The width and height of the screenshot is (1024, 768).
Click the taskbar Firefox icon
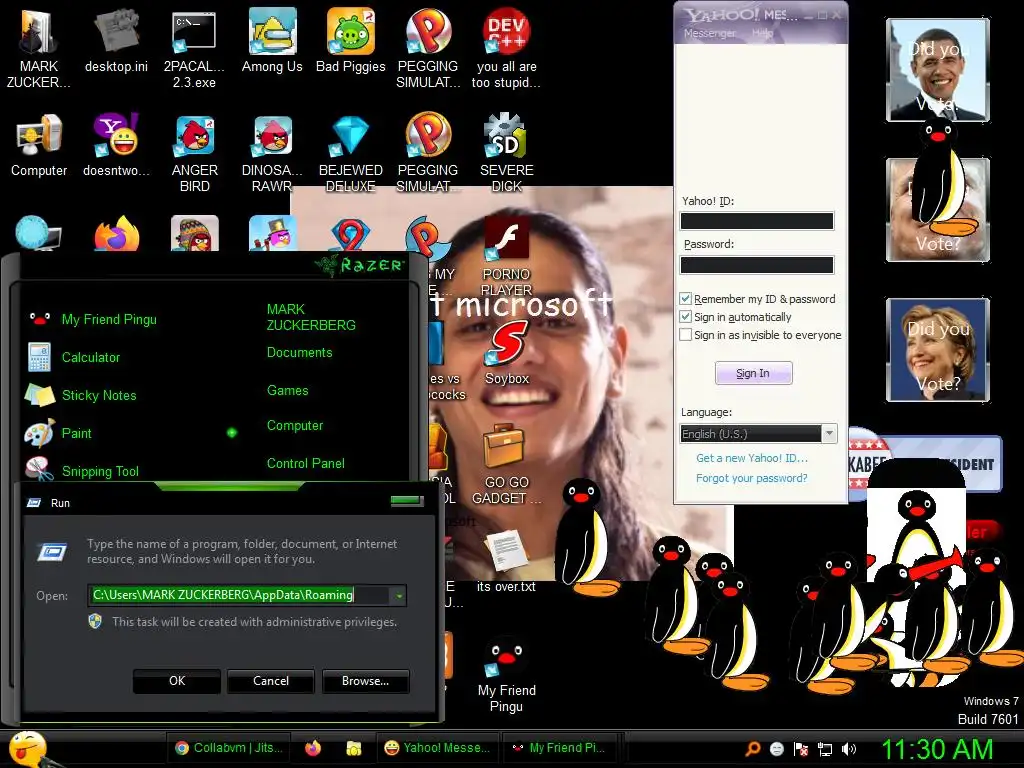313,748
